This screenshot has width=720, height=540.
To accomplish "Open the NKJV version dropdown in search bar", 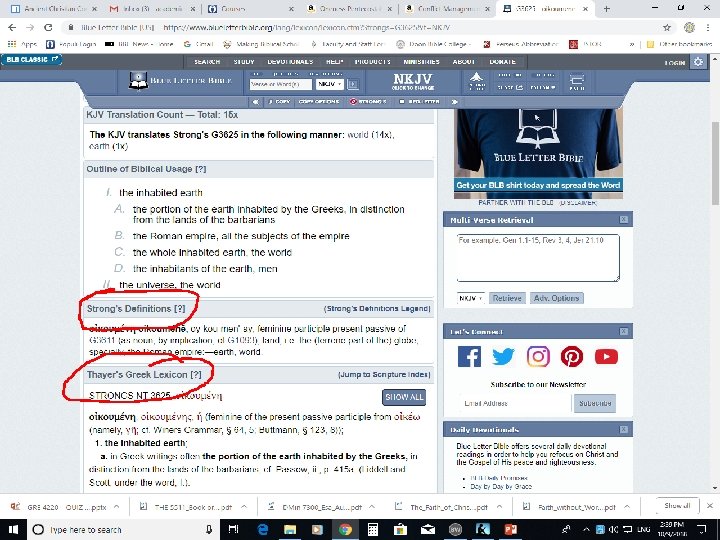I will pyautogui.click(x=330, y=84).
